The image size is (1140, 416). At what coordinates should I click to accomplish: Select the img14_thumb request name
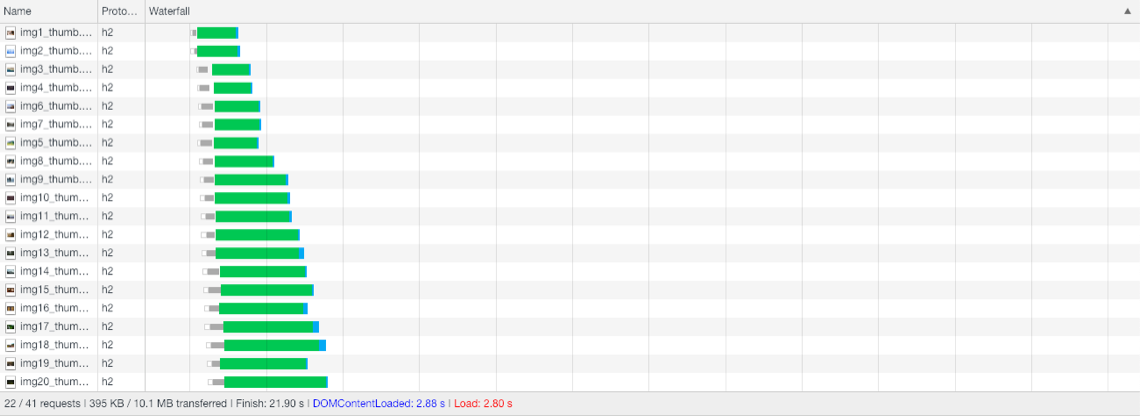point(56,272)
